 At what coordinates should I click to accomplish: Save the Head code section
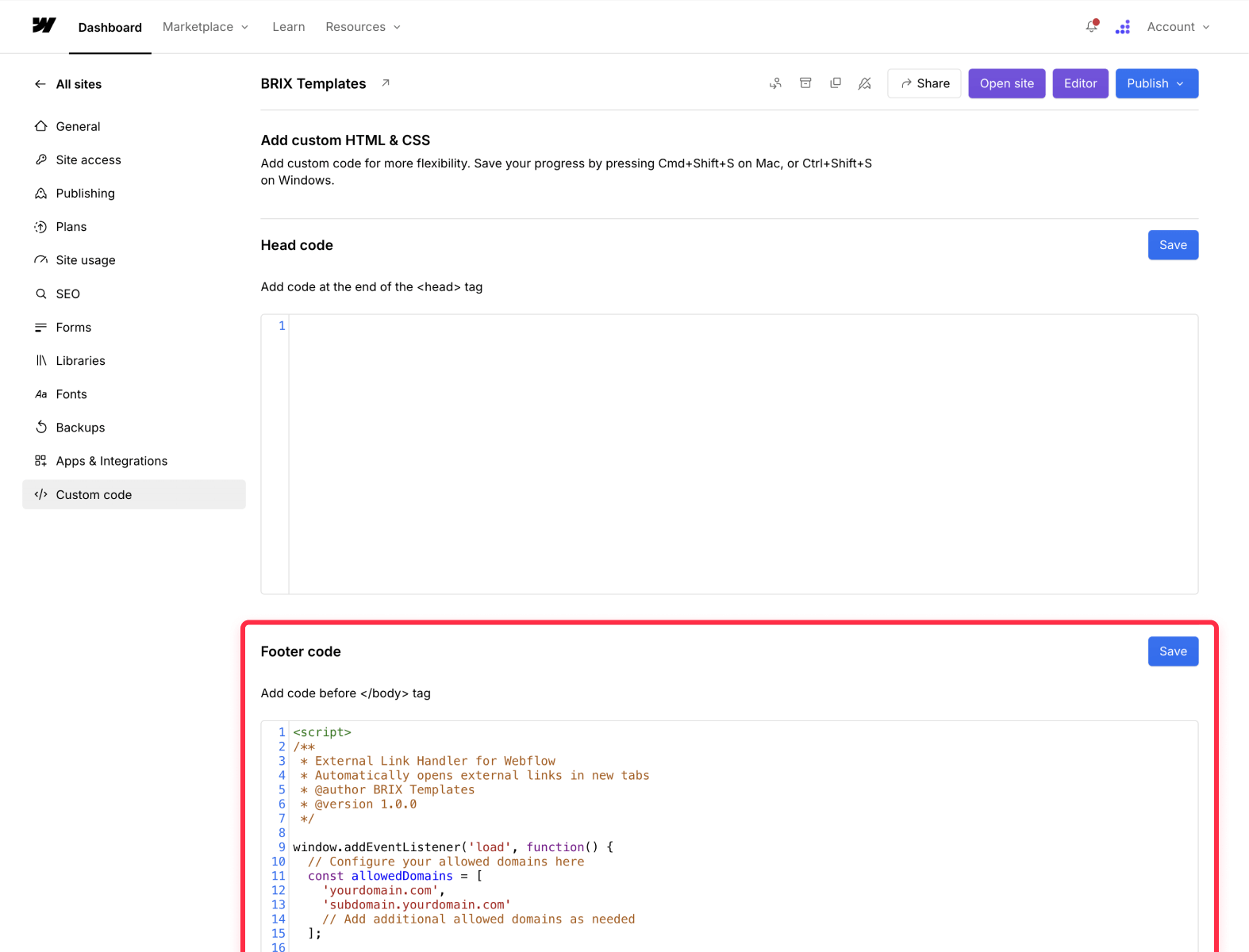point(1173,245)
